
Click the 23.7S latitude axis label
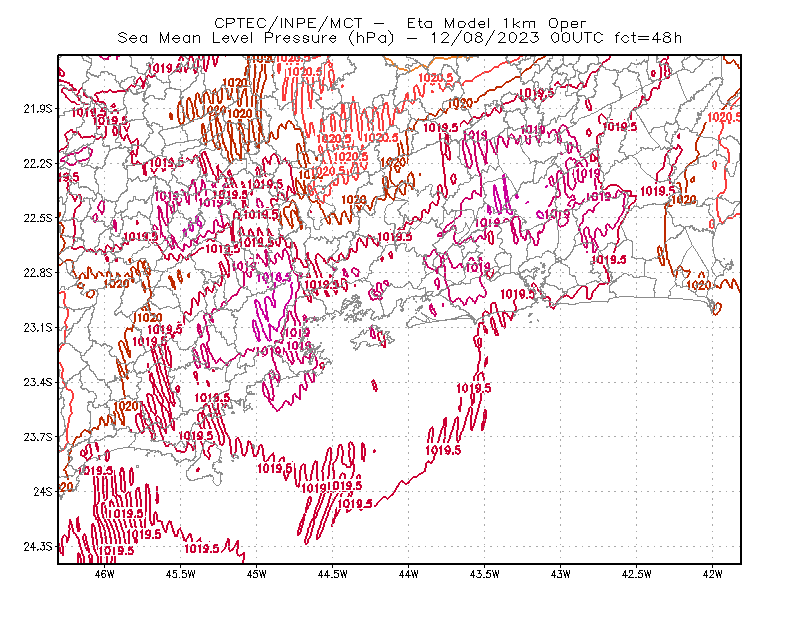38,437
